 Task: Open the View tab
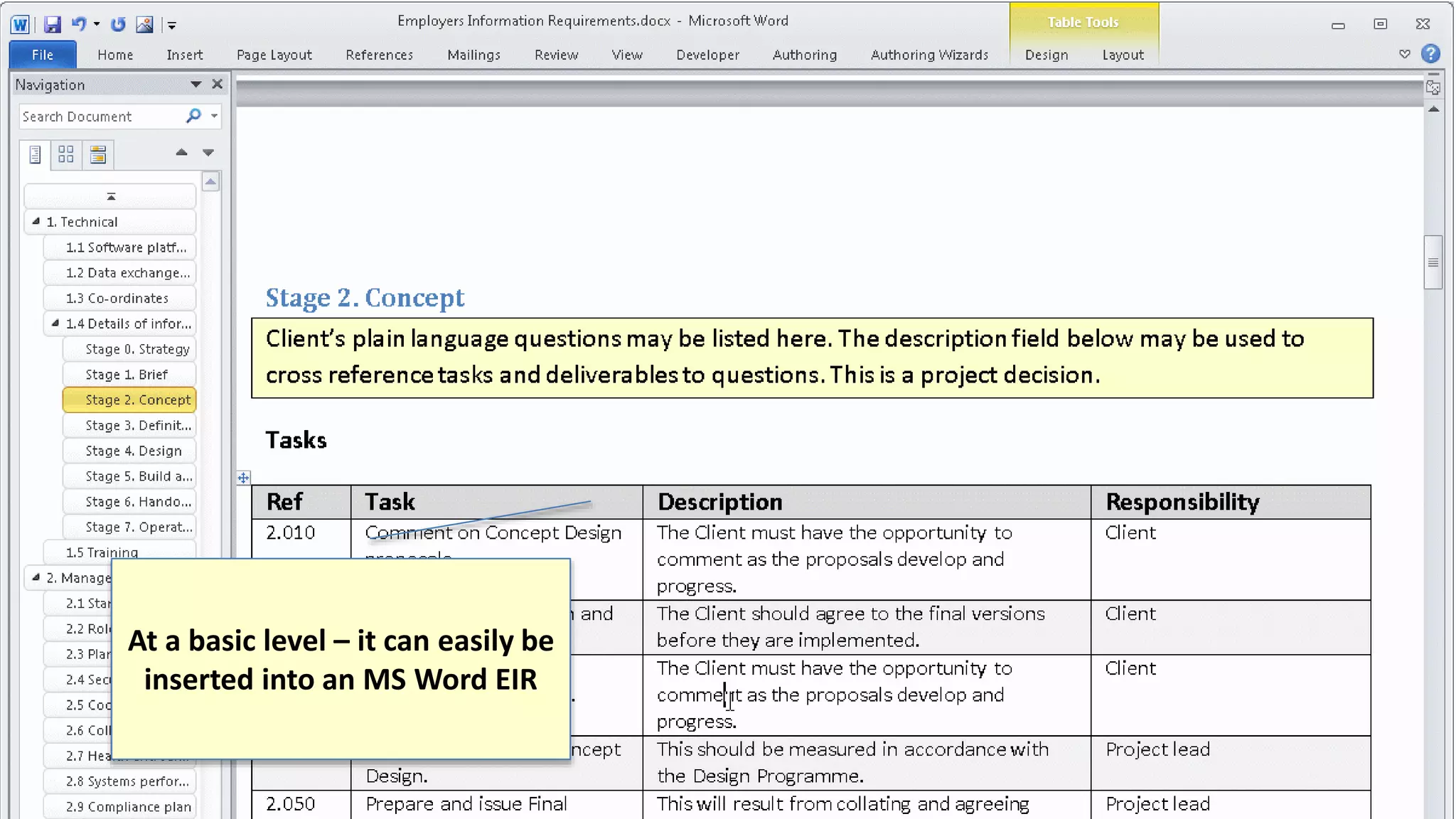627,55
